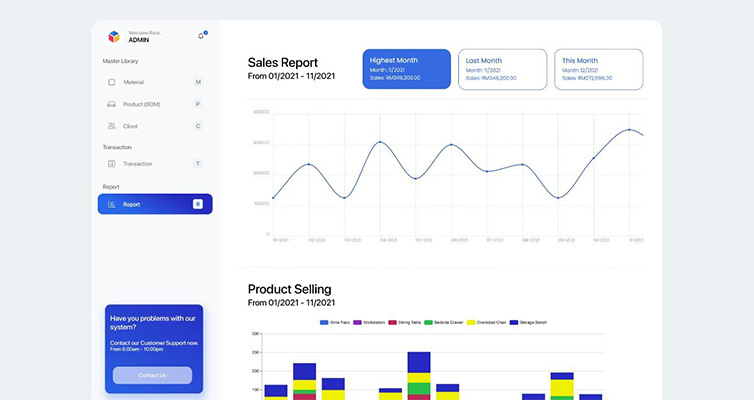Click the Report chart icon

click(112, 204)
